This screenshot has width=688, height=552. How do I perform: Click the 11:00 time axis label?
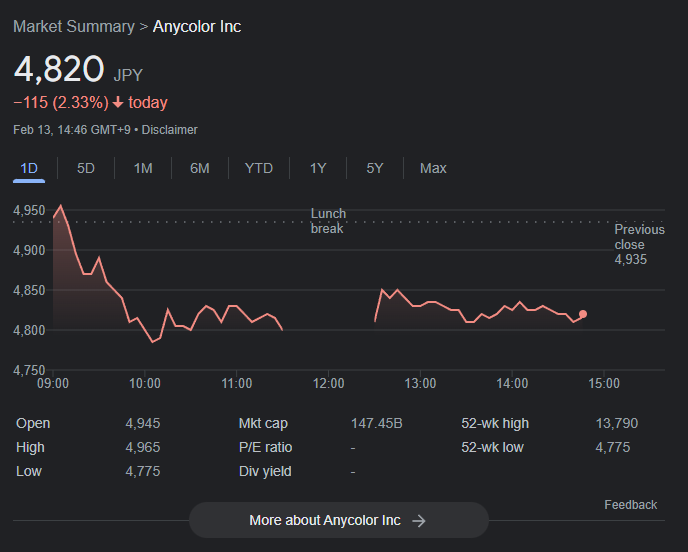pos(236,384)
